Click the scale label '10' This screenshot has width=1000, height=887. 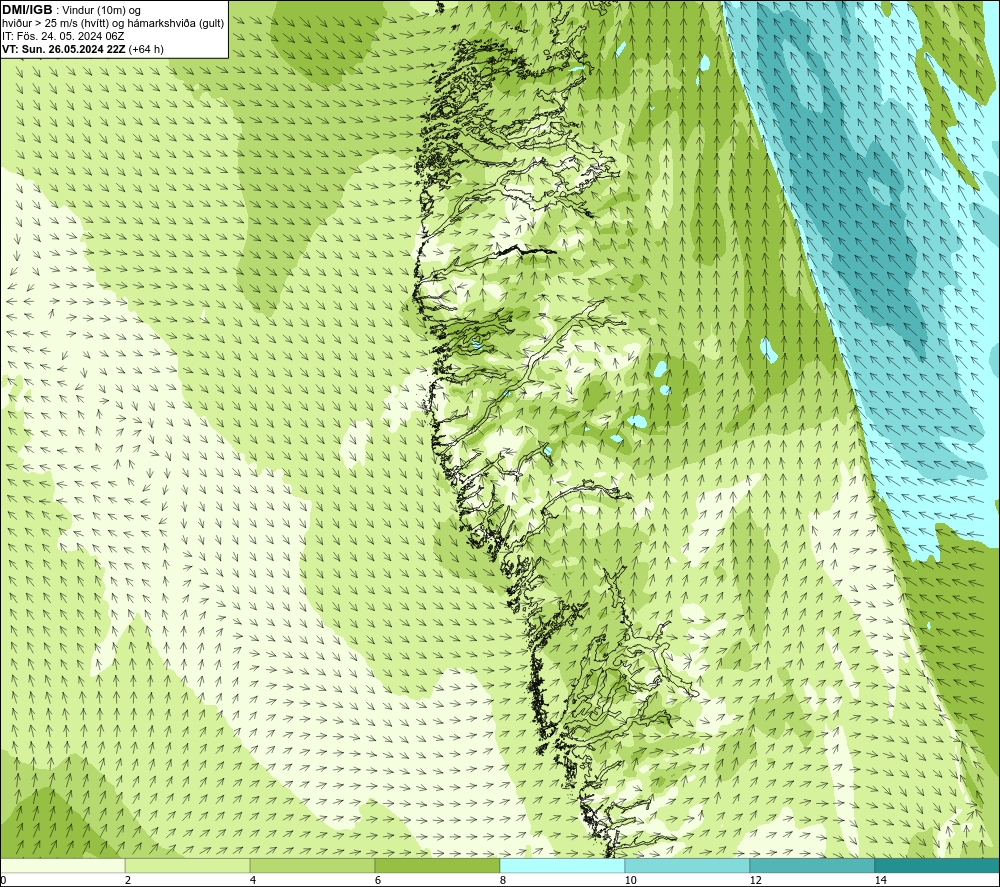pyautogui.click(x=631, y=880)
